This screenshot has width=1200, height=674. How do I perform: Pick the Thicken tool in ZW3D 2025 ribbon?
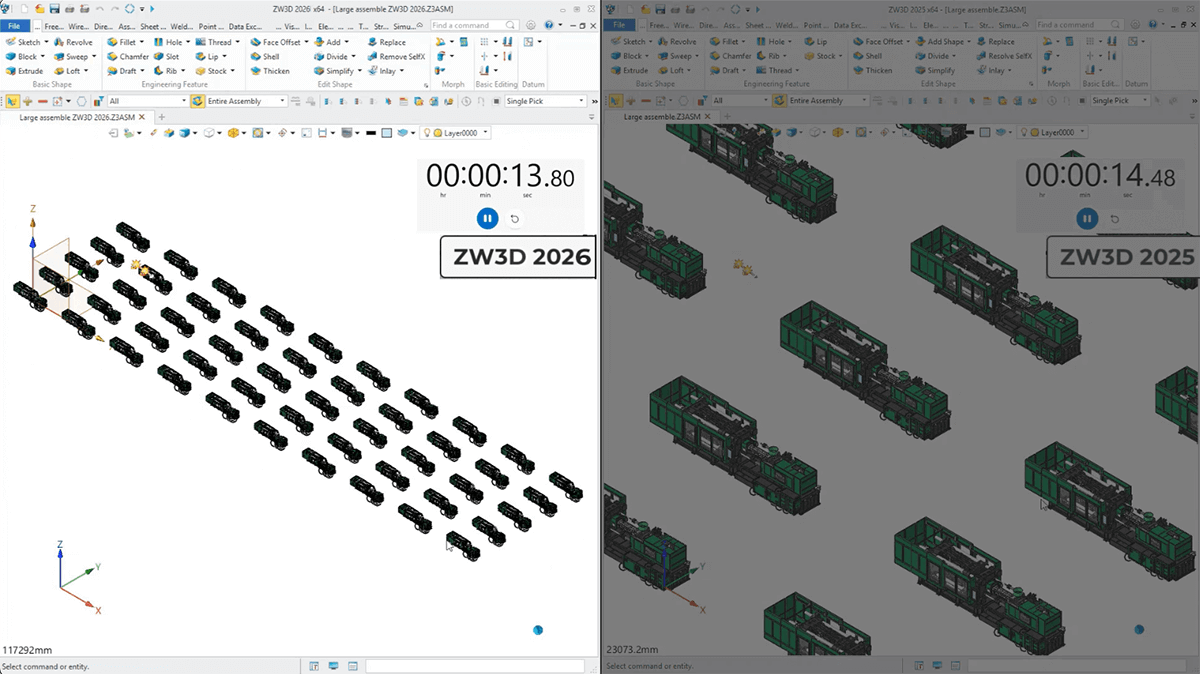[x=878, y=70]
